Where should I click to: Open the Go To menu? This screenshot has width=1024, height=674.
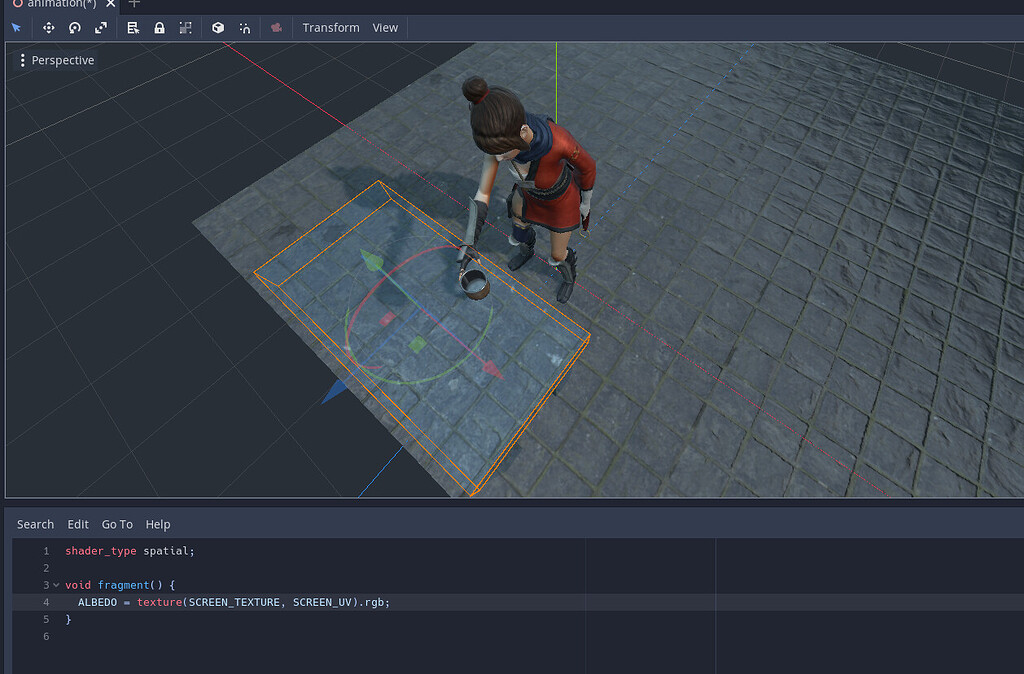click(117, 524)
